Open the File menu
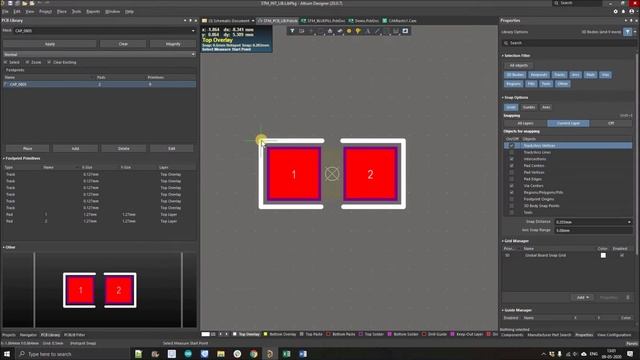The width and height of the screenshot is (640, 360). pos(5,11)
